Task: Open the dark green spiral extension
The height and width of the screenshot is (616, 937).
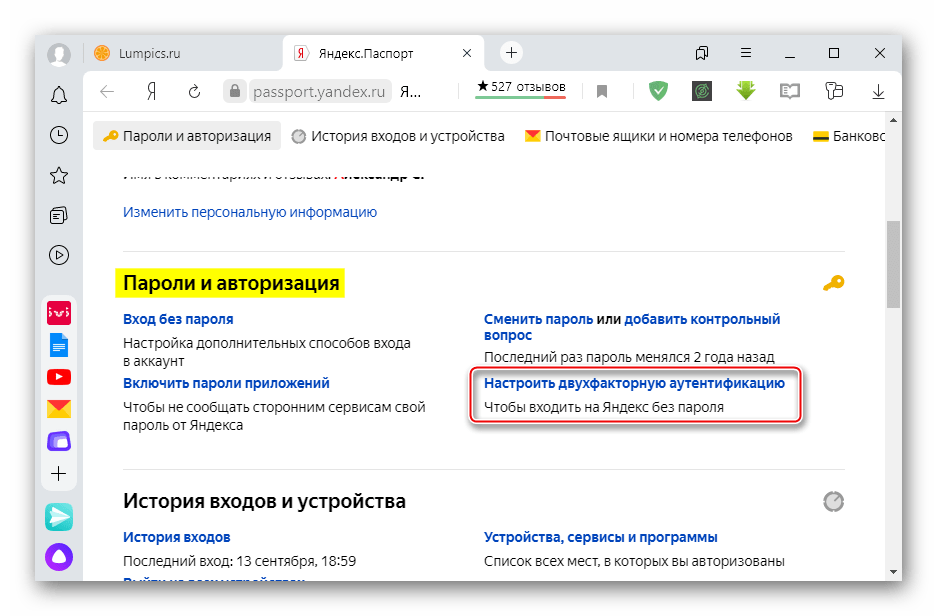Action: (x=702, y=91)
